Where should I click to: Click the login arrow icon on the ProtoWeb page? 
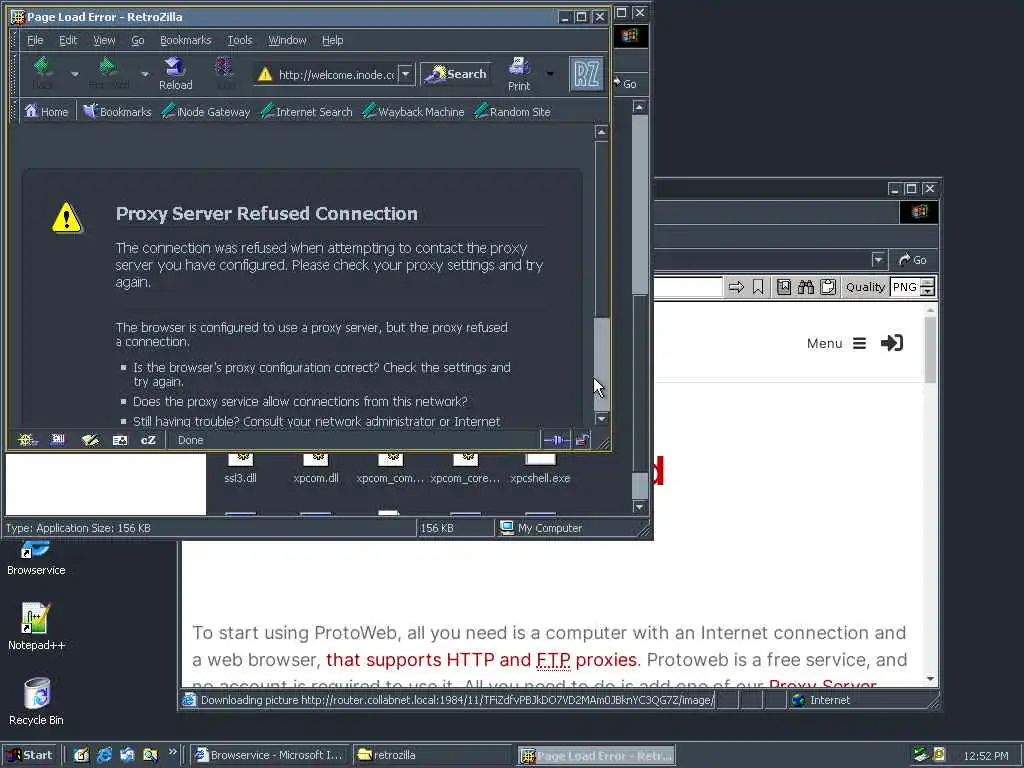point(892,343)
